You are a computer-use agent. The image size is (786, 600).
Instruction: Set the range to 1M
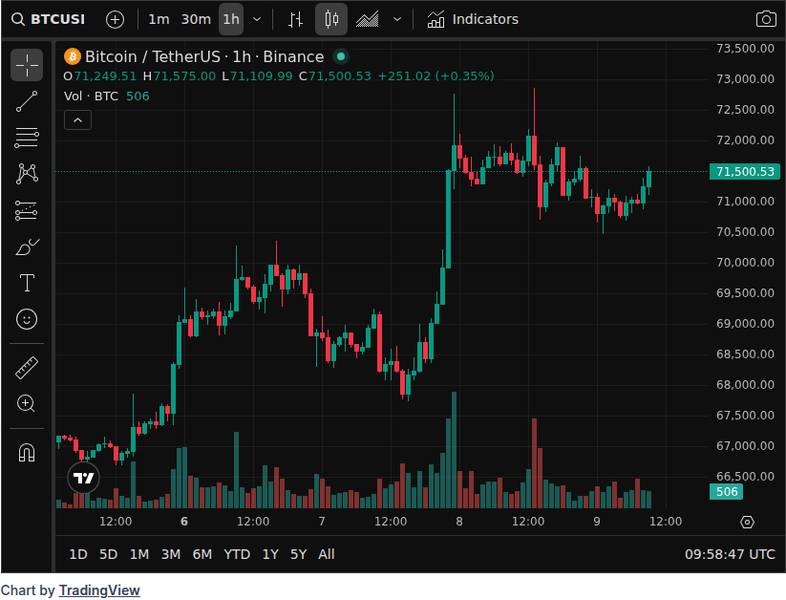139,554
